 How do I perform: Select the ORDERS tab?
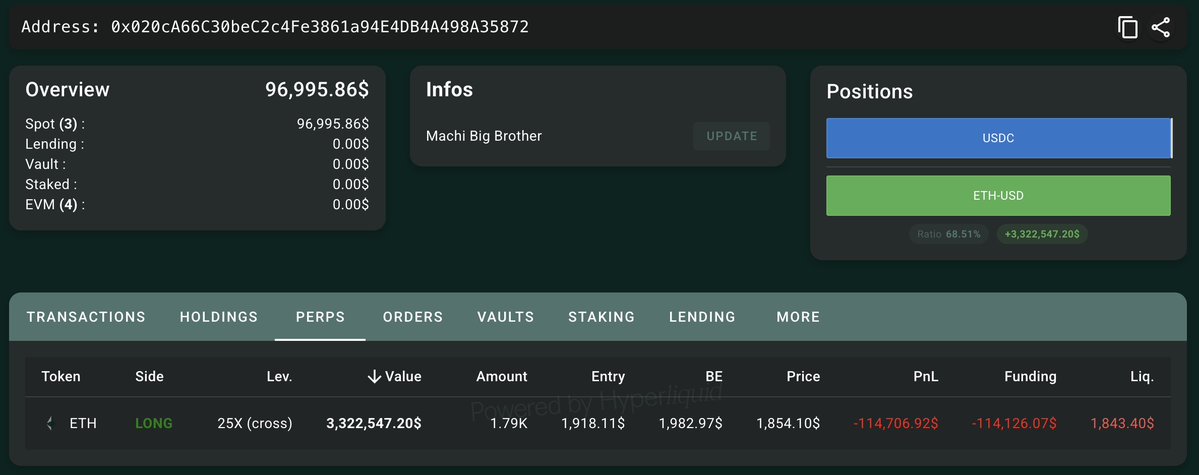click(413, 317)
